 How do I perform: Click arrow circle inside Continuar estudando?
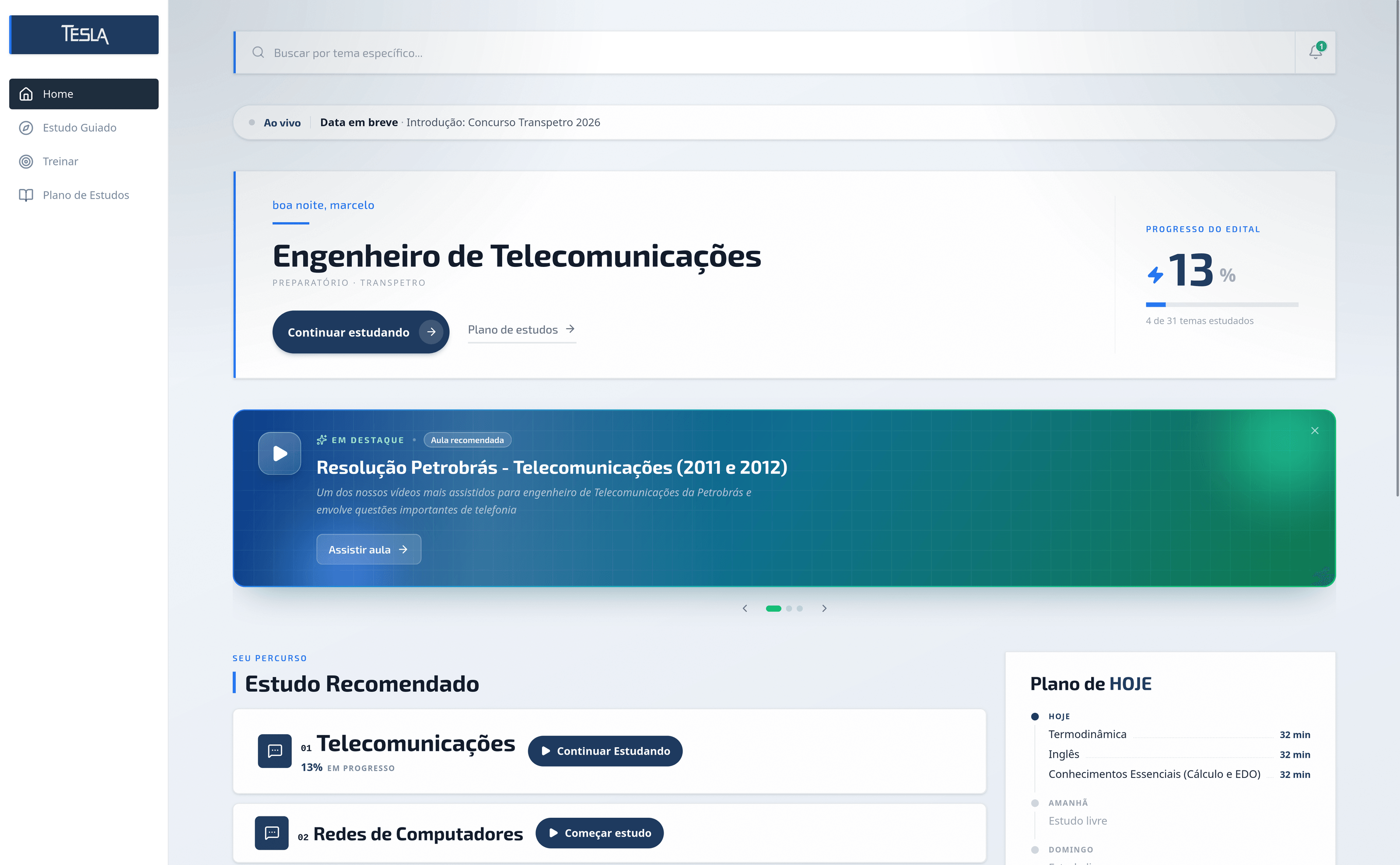tap(431, 332)
